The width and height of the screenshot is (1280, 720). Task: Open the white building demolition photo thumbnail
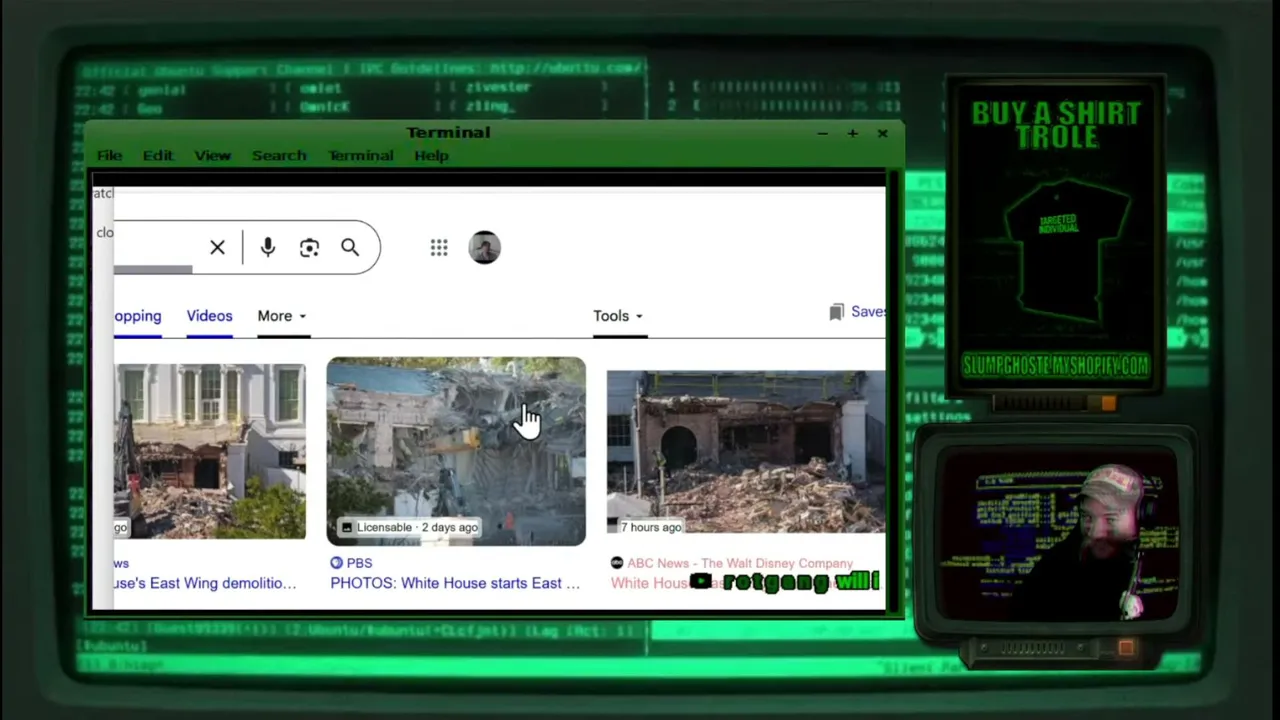(210, 452)
